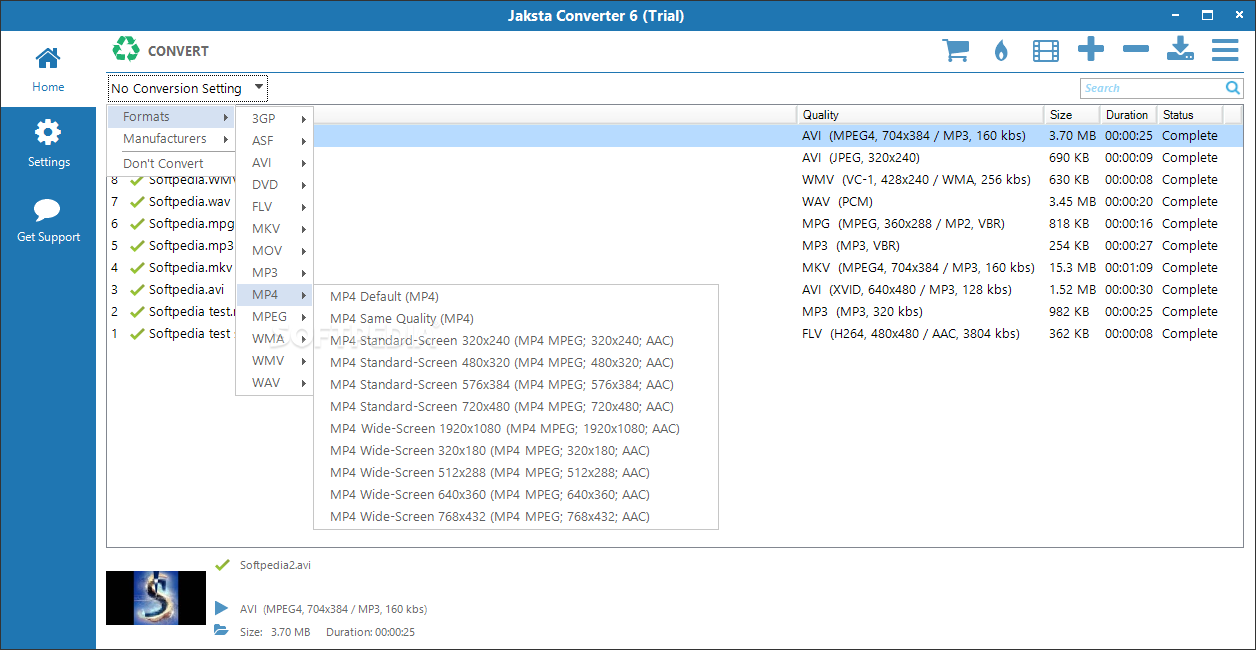This screenshot has height=650, width=1256.
Task: Select the Softpedia.mkv file row
Action: click(x=675, y=268)
